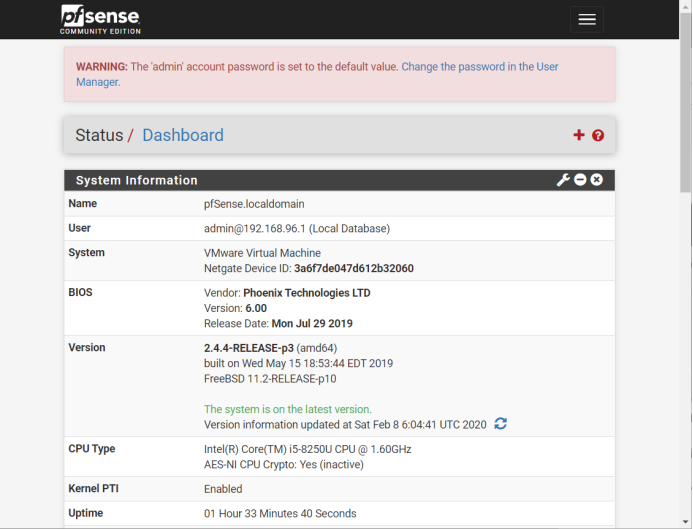
Task: Open Dashboard help question-mark icon
Action: click(x=598, y=136)
